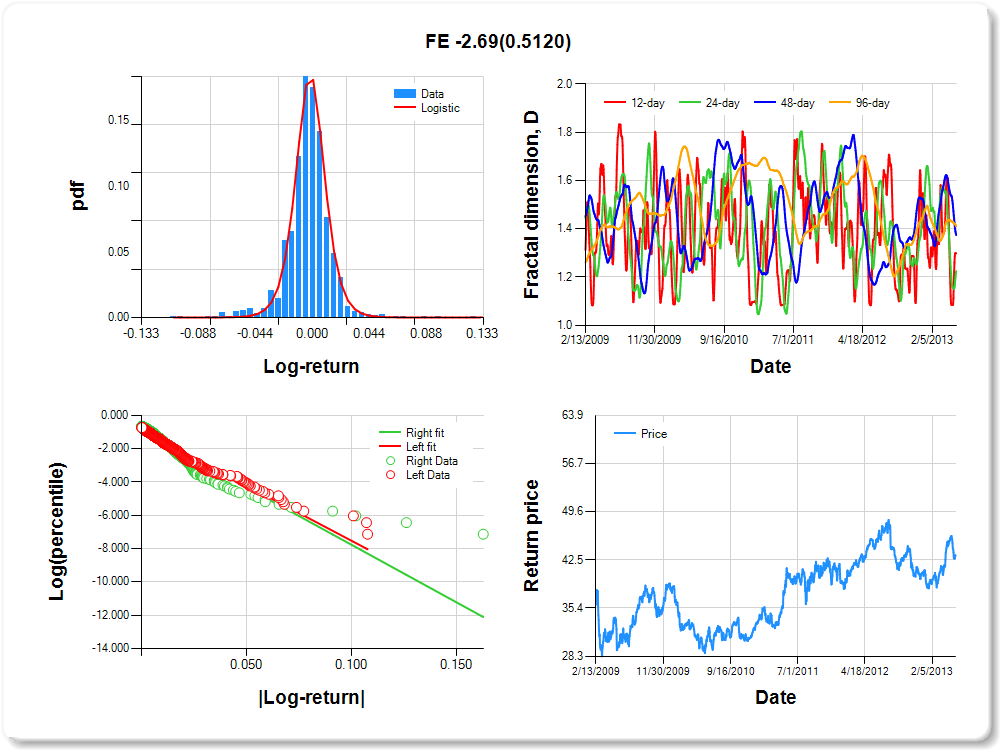Screen dimensions: 1000x750
Task: Click the 0.05 tick on pdf axis
Action: pyautogui.click(x=118, y=252)
